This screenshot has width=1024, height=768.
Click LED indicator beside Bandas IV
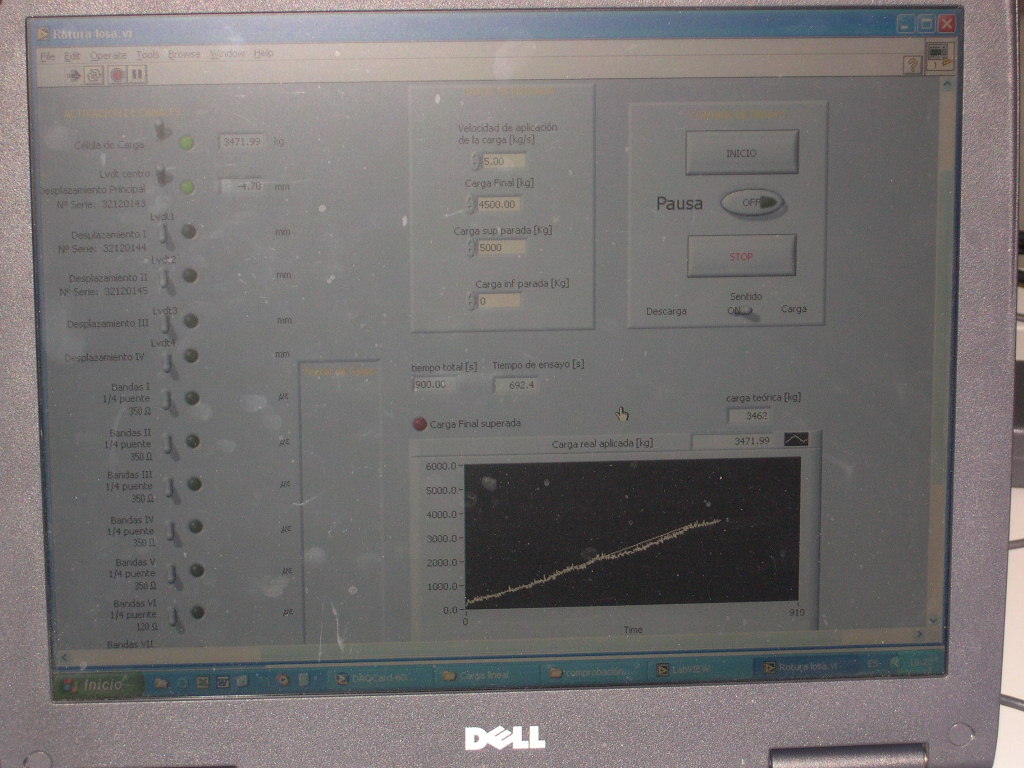195,526
